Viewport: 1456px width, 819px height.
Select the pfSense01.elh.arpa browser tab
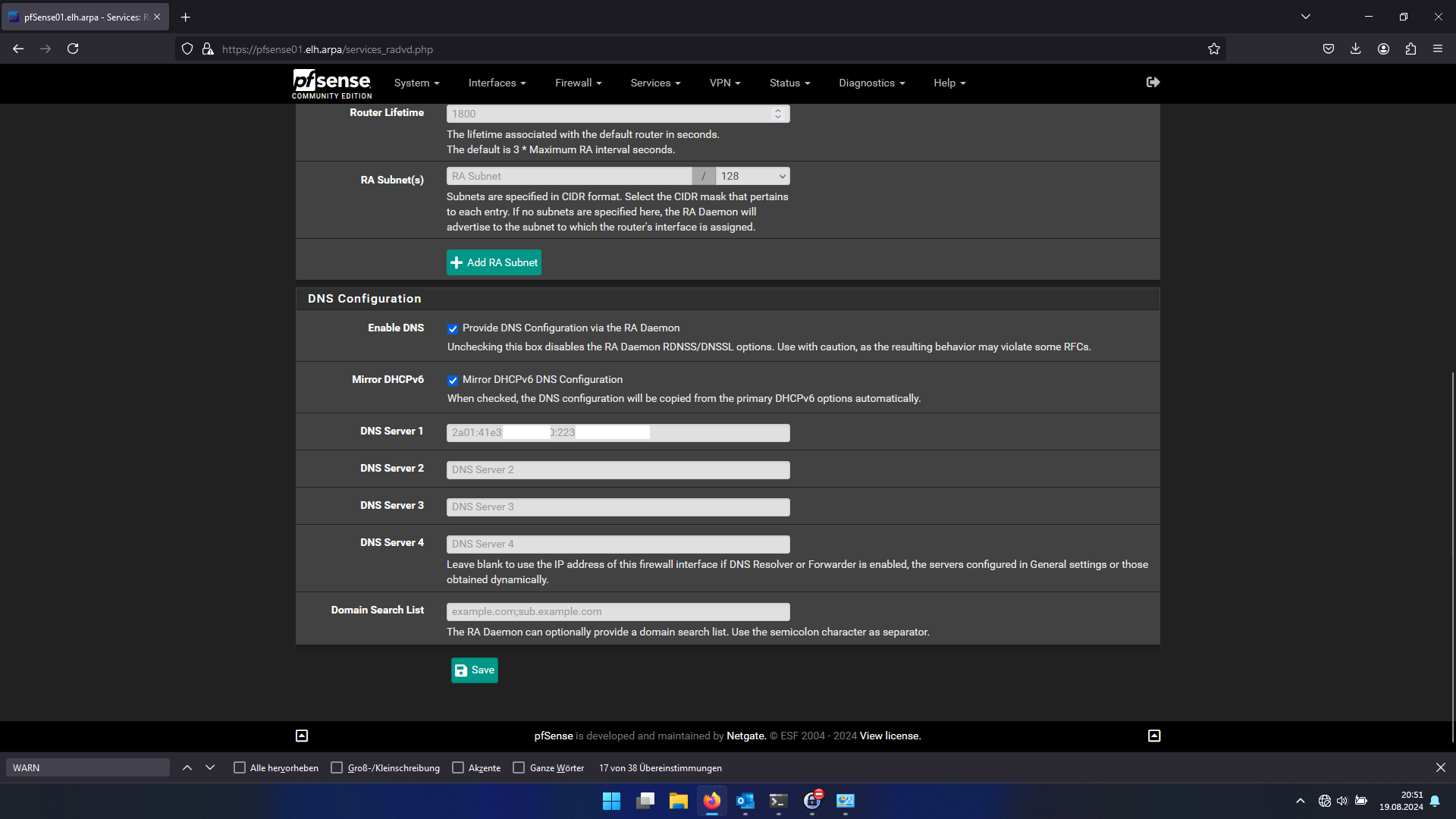pyautogui.click(x=85, y=17)
